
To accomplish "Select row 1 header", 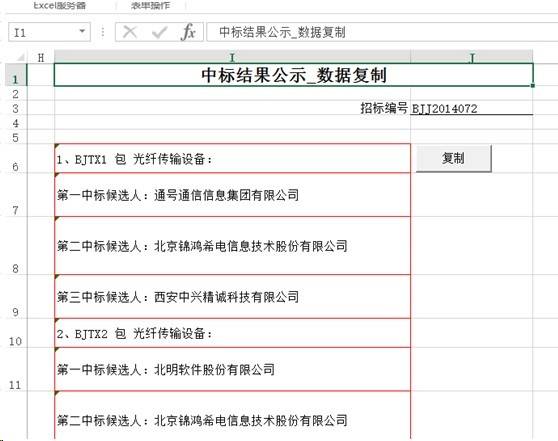I will (x=16, y=75).
